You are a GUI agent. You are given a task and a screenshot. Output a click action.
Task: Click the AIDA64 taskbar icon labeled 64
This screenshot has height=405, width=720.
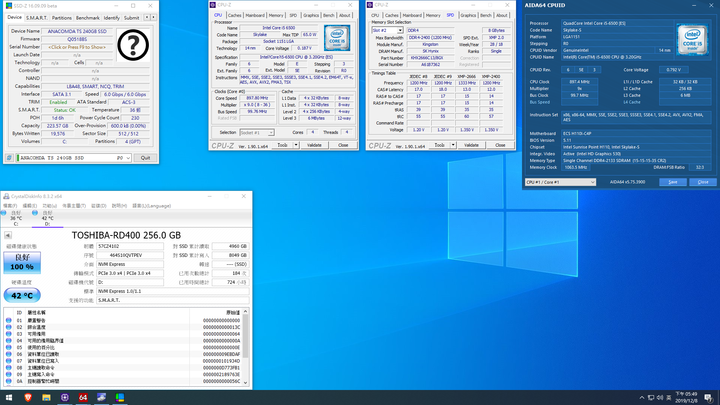83,398
